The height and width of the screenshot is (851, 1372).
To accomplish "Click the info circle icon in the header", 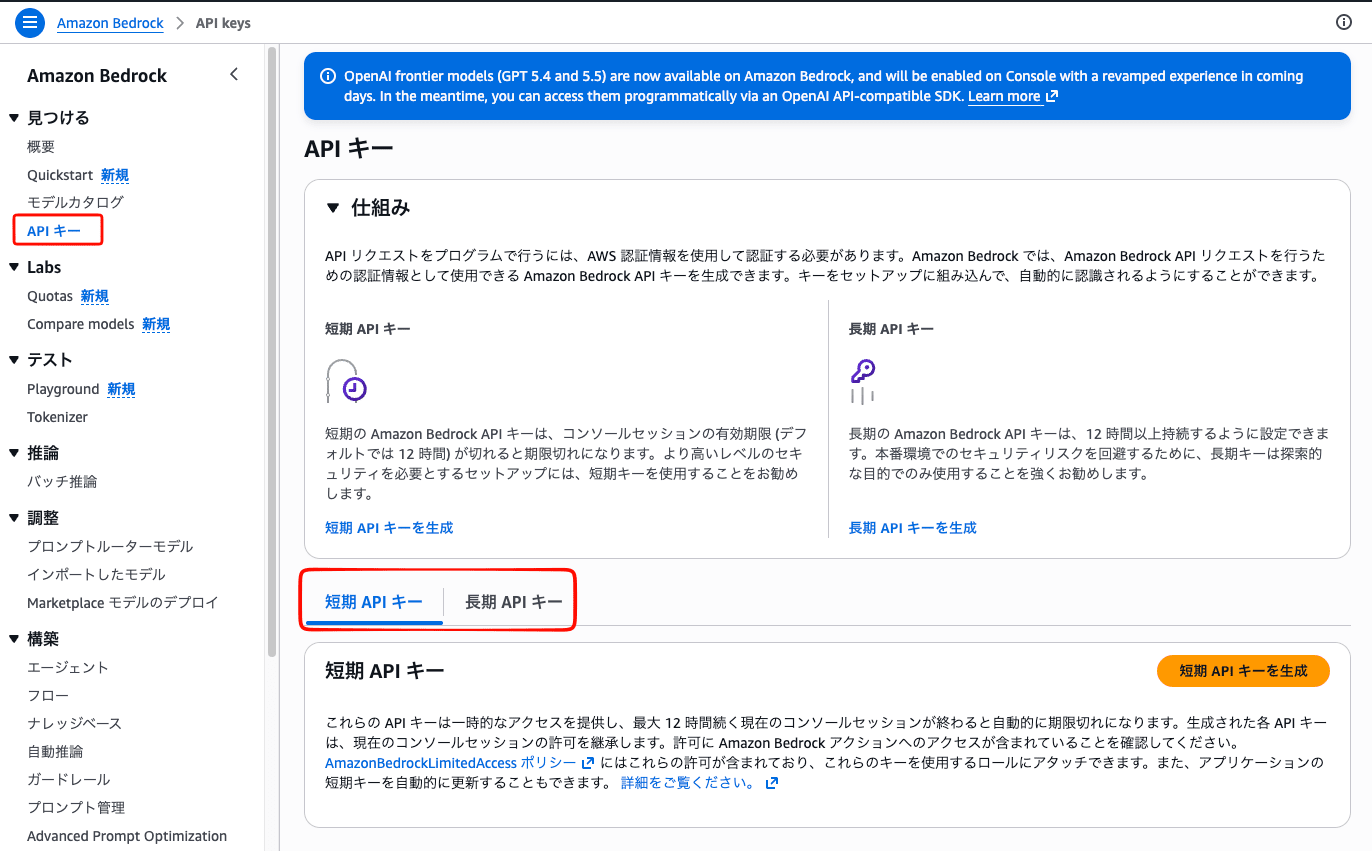I will pos(1344,22).
